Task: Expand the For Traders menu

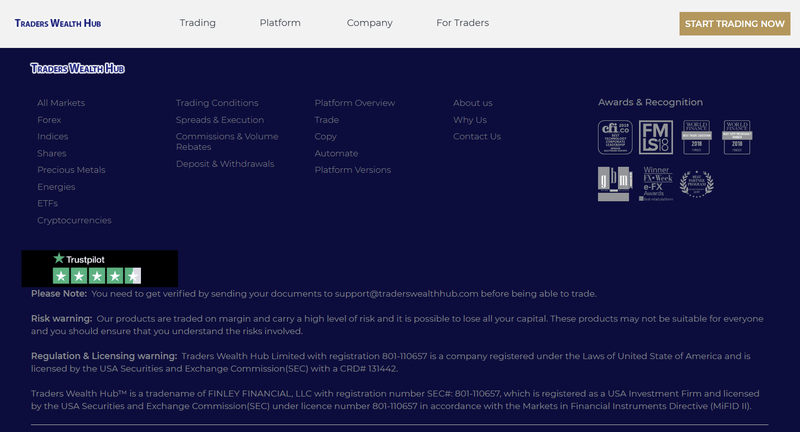Action: pyautogui.click(x=462, y=23)
